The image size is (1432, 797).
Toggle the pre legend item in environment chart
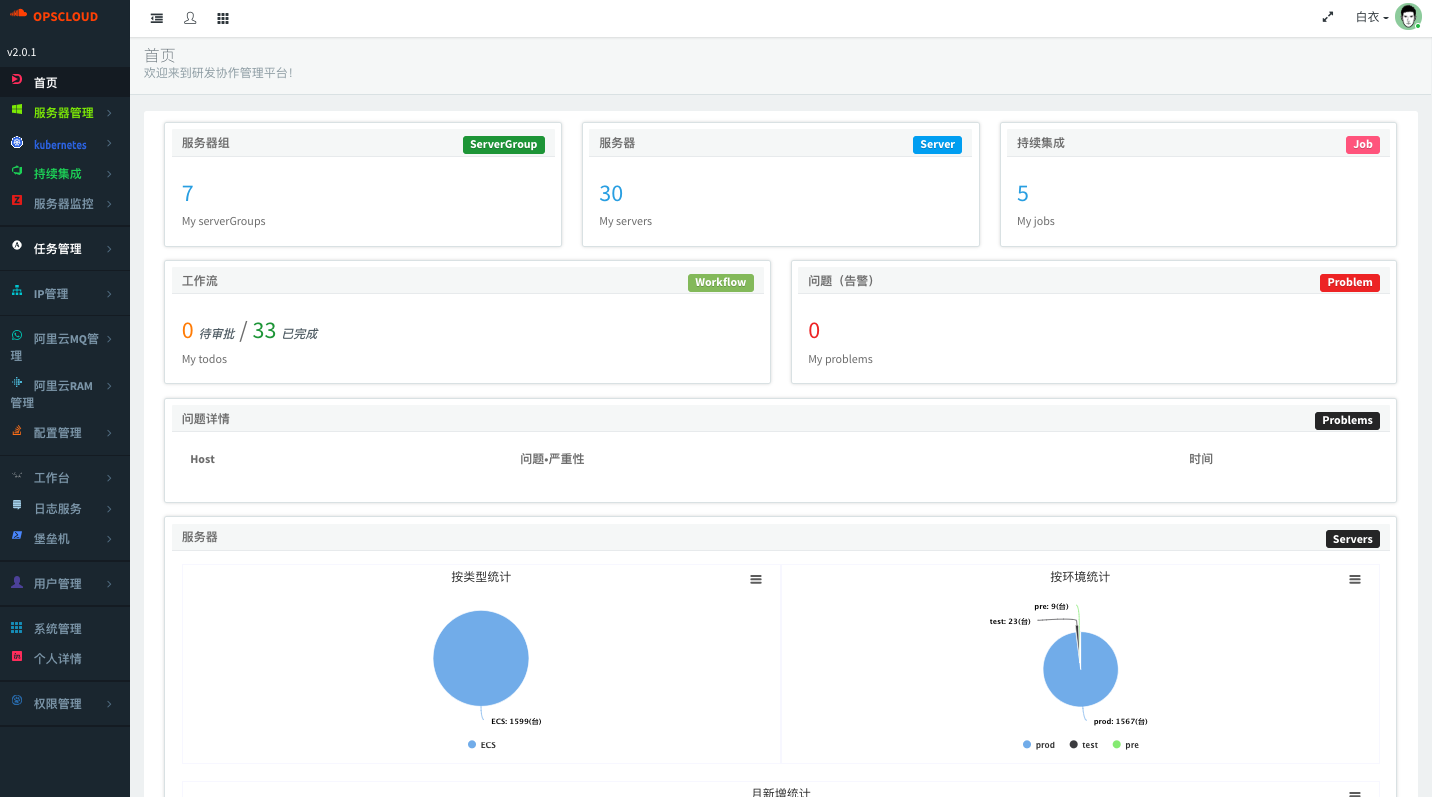(x=1125, y=745)
